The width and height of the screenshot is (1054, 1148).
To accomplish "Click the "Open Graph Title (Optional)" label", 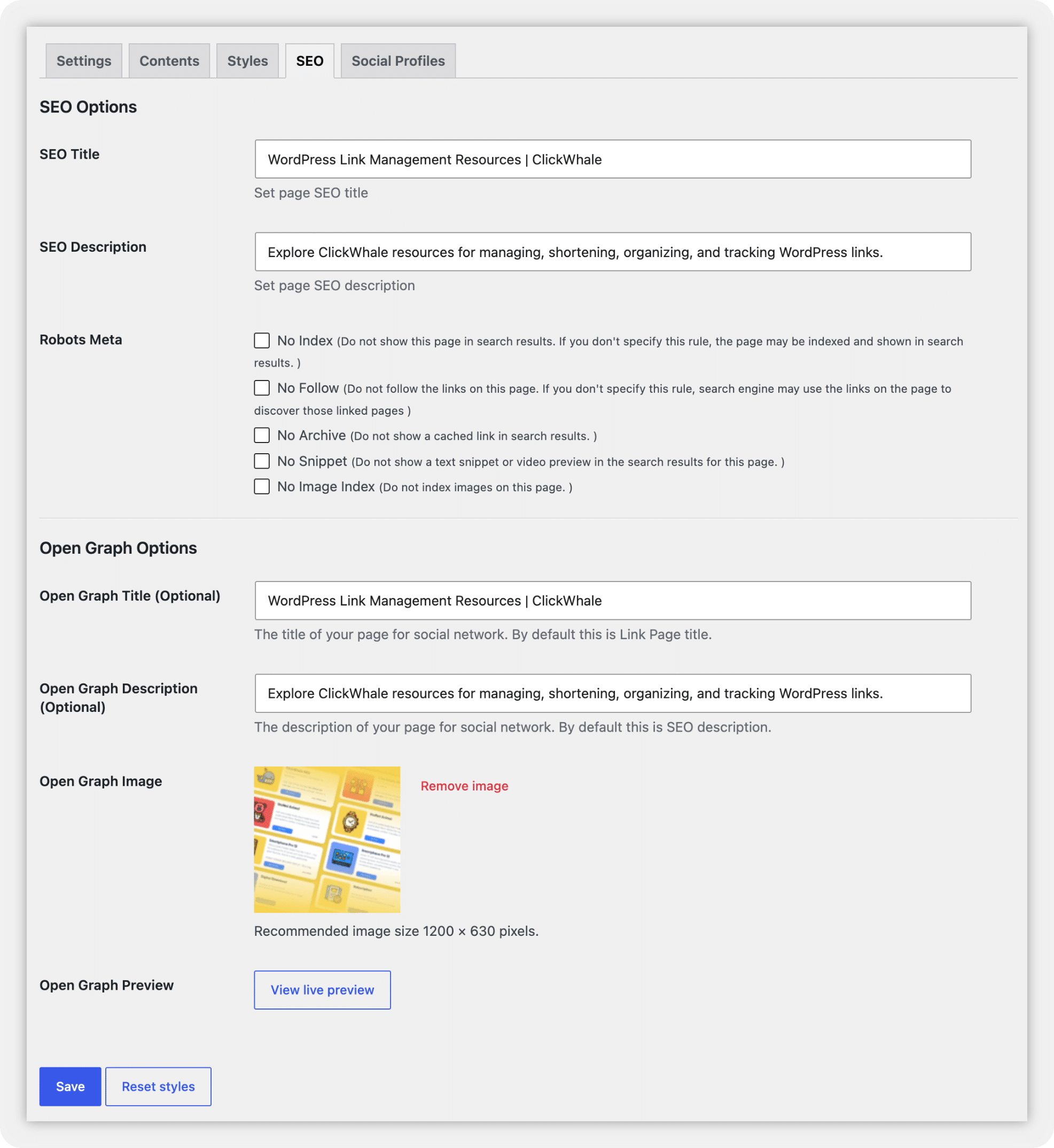I will (129, 596).
